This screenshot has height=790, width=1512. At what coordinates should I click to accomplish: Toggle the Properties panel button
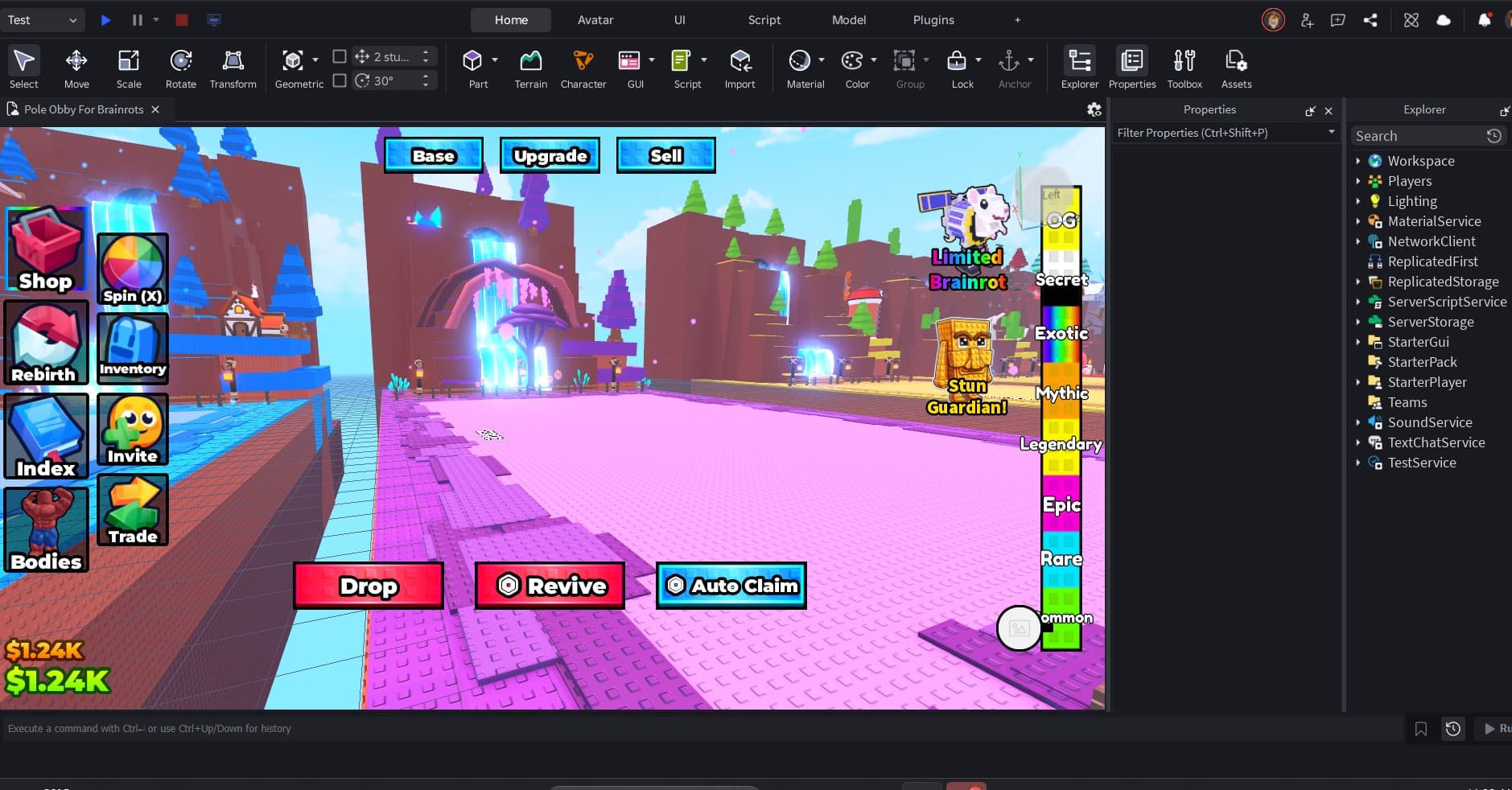click(1132, 68)
